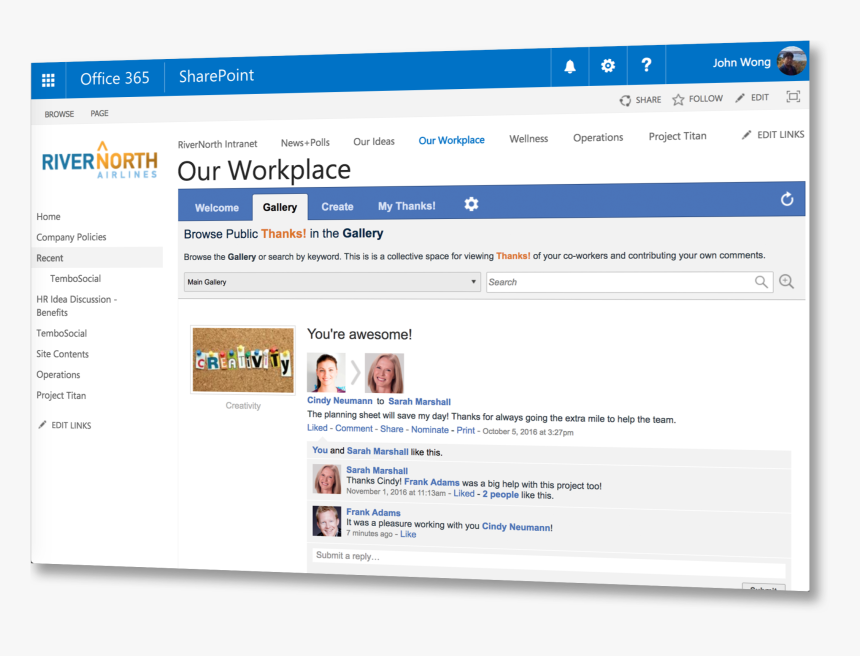Click John Wong user name

click(x=742, y=63)
